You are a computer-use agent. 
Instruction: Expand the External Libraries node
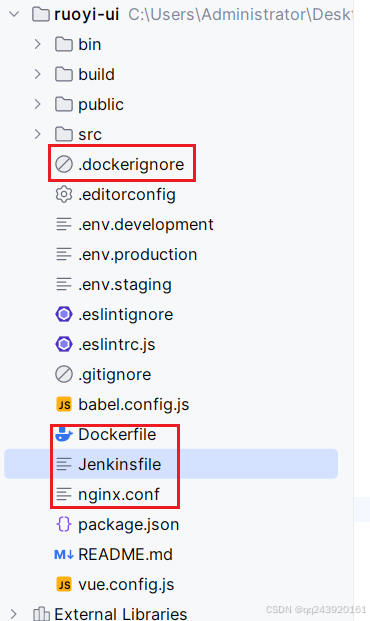click(x=14, y=614)
